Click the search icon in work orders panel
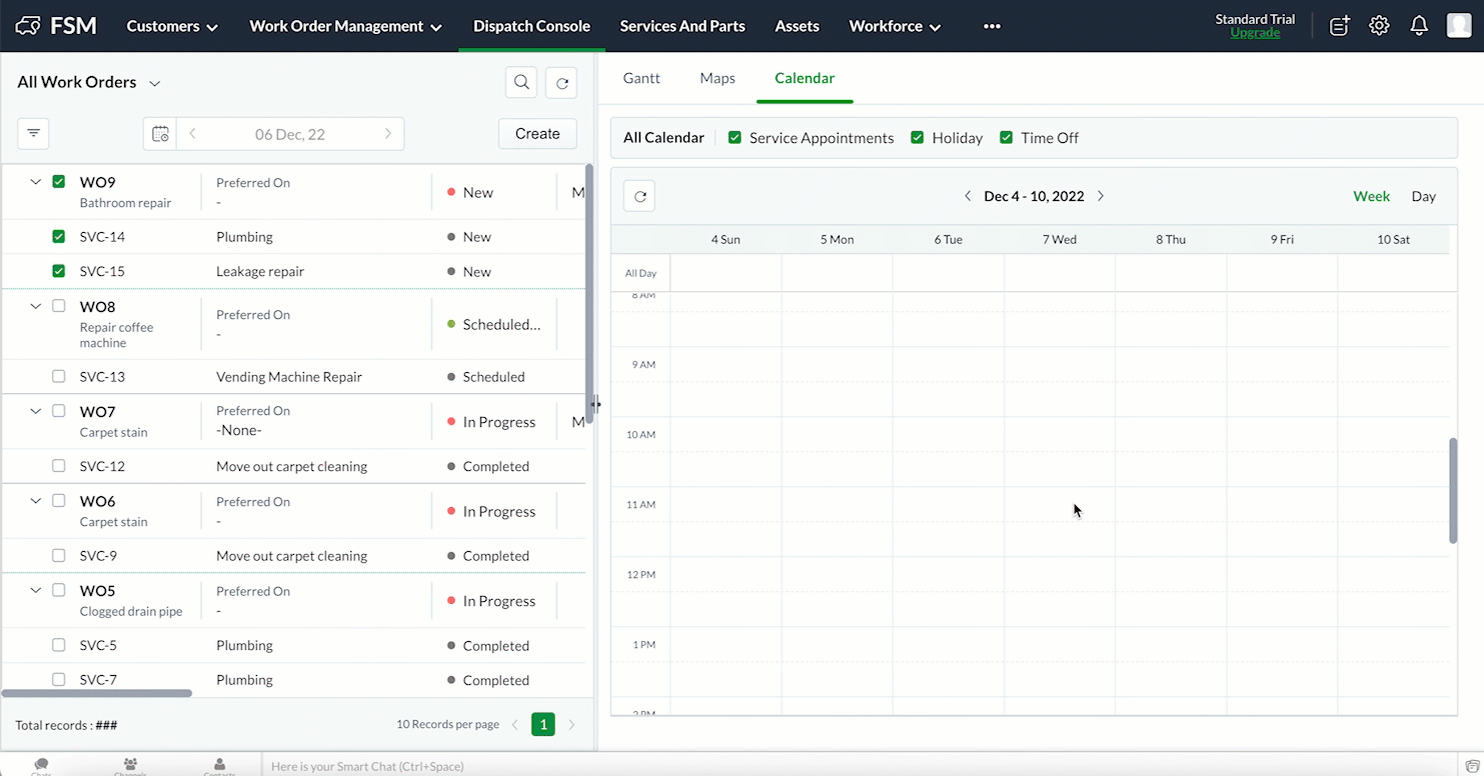This screenshot has height=776, width=1484. [521, 83]
